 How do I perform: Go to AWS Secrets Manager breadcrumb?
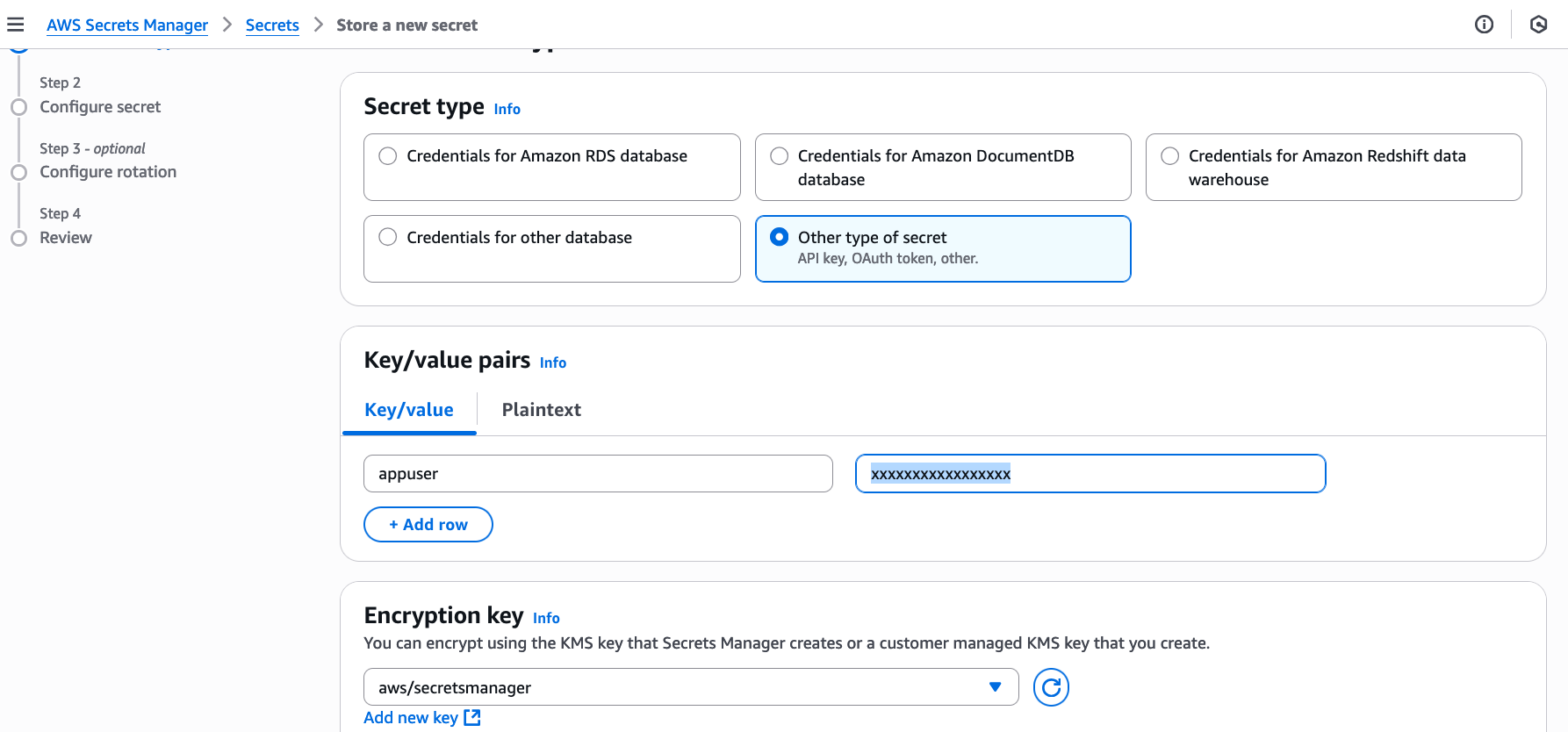127,25
